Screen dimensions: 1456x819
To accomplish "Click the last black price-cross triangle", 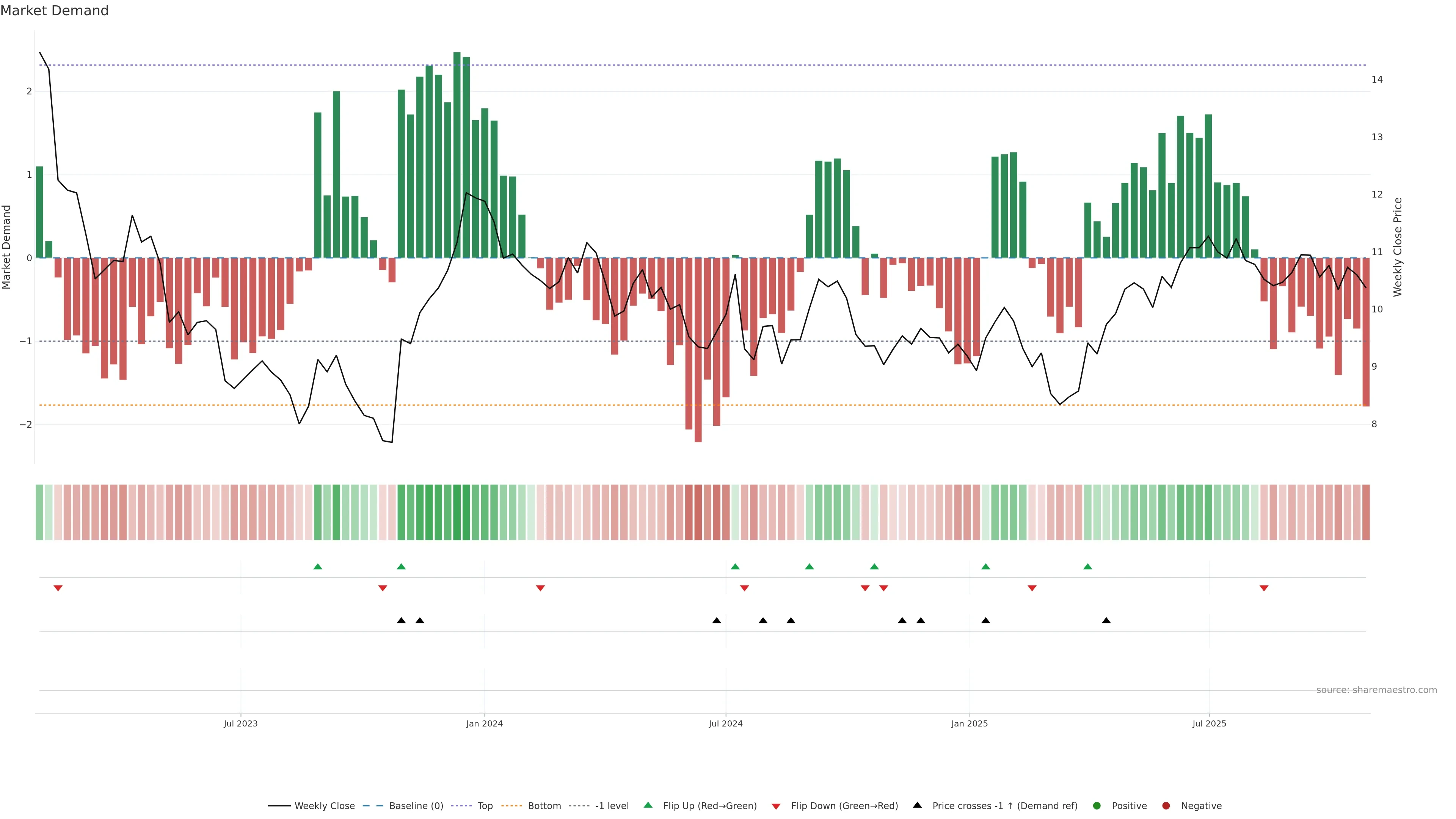I will click(x=1106, y=621).
